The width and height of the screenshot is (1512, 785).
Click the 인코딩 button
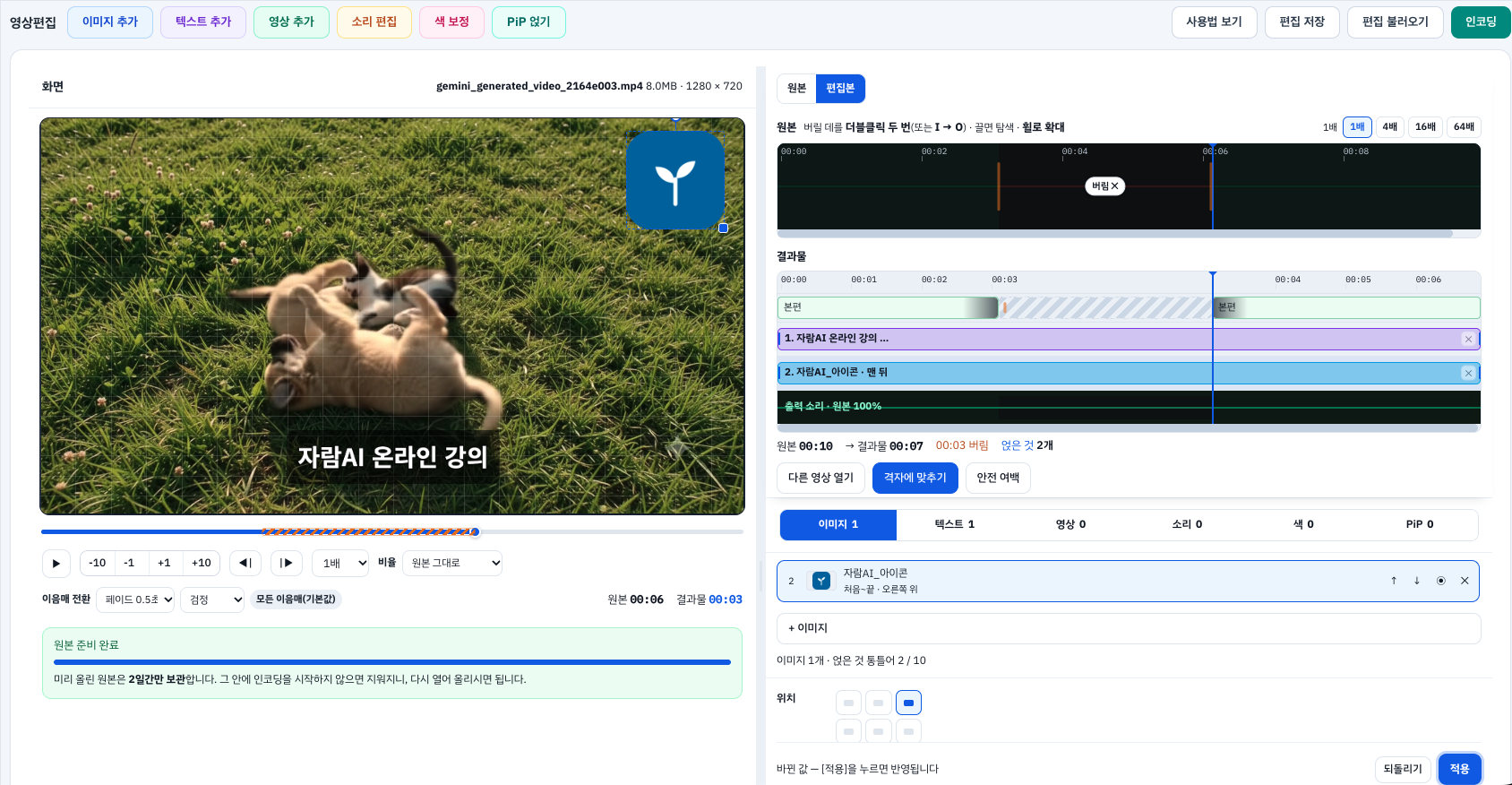click(1481, 22)
